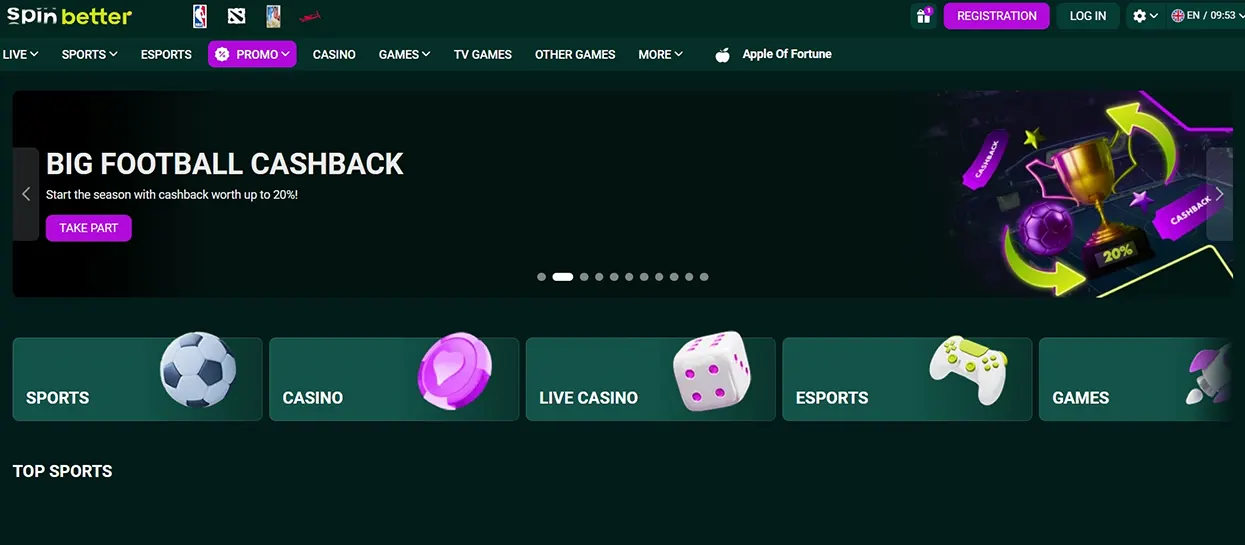
Task: Open the MORE dropdown menu
Action: (x=660, y=54)
